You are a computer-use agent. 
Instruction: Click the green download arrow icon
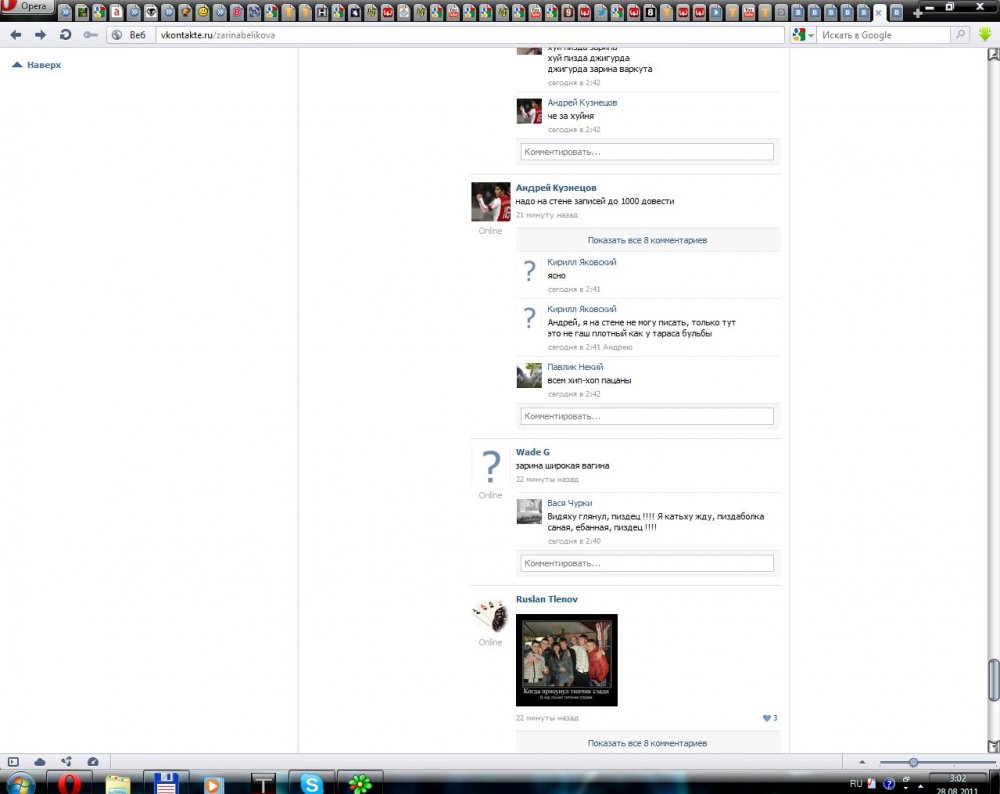[985, 35]
